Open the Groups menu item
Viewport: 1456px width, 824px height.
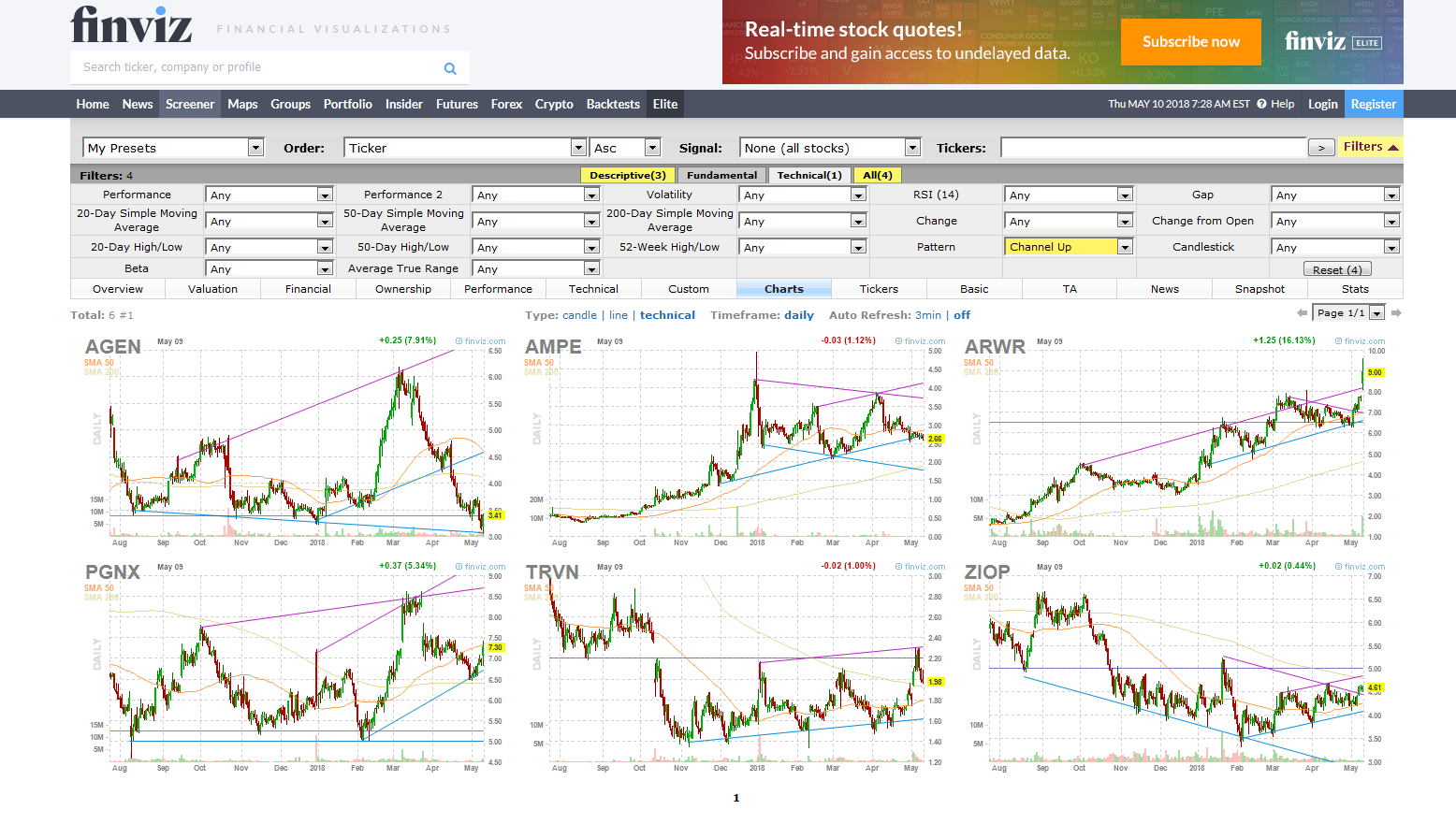(290, 104)
